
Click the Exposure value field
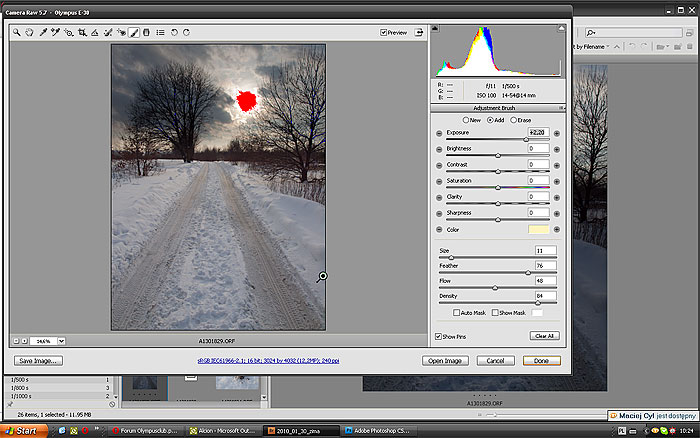coord(537,133)
